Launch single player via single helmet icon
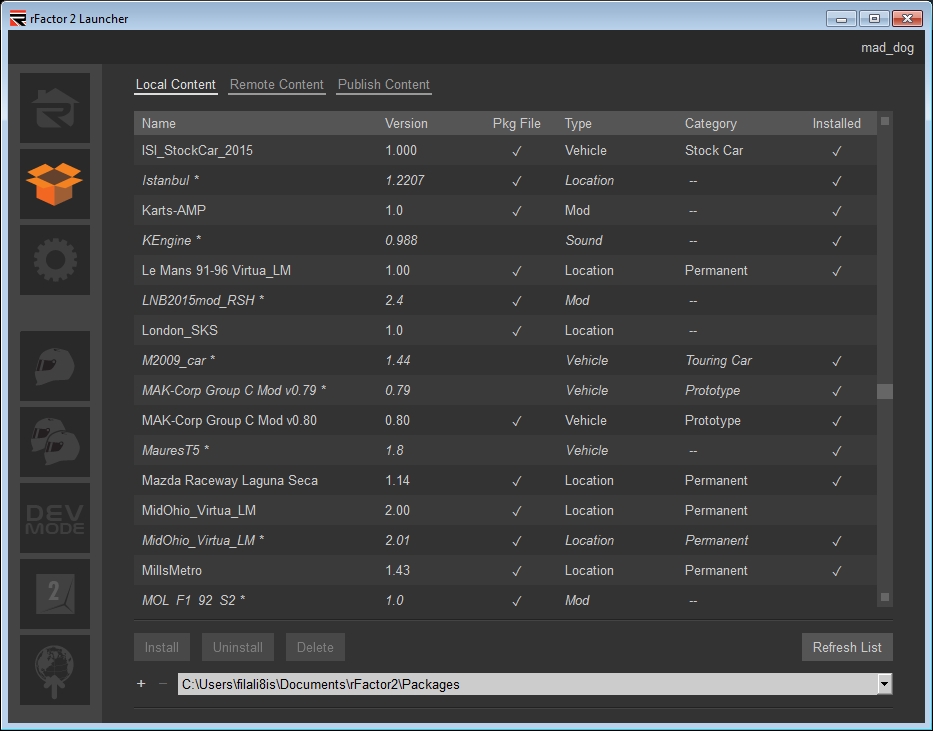Screen dimensions: 933x731 pyautogui.click(x=55, y=366)
